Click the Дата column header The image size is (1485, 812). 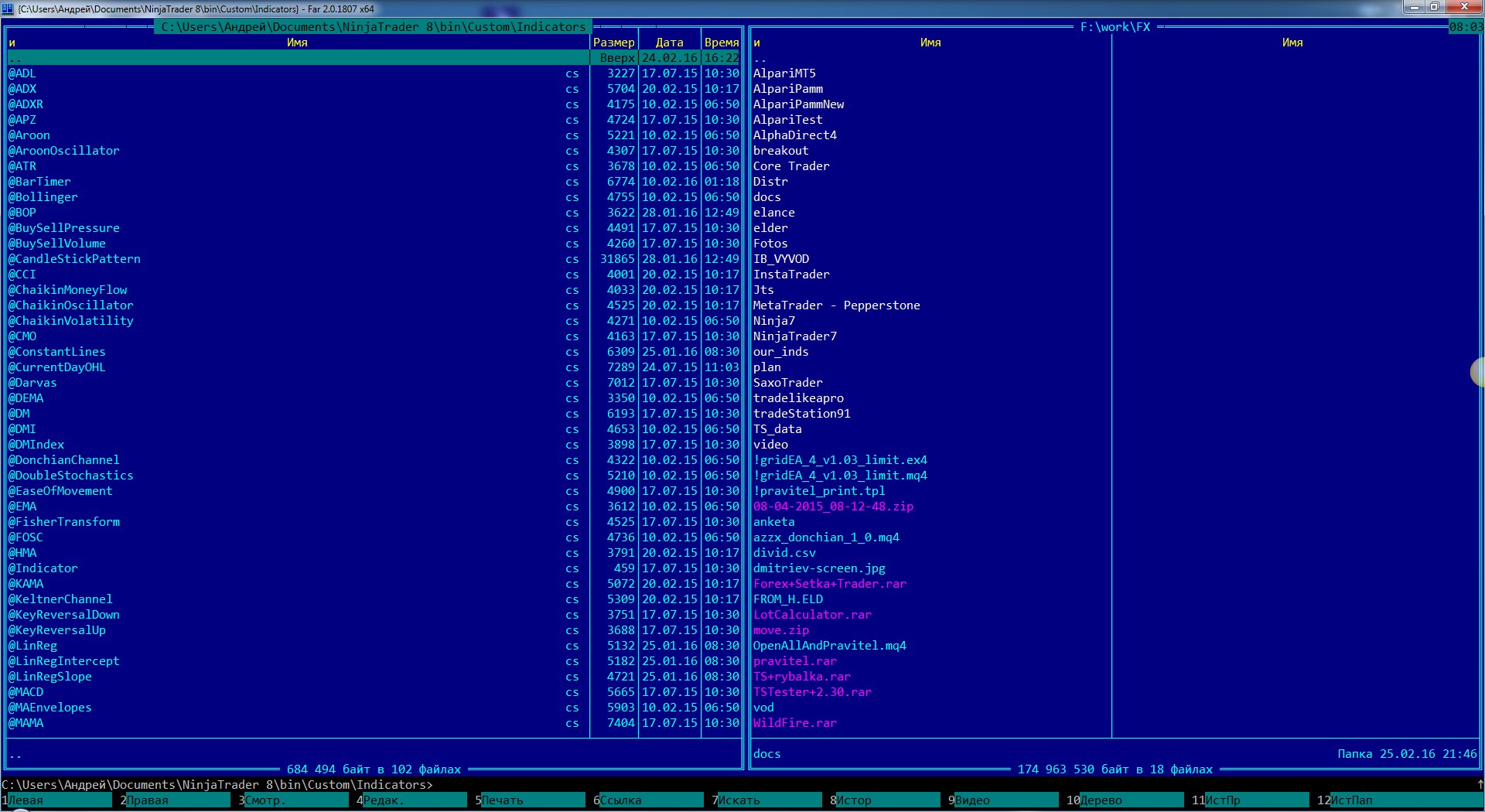point(670,43)
